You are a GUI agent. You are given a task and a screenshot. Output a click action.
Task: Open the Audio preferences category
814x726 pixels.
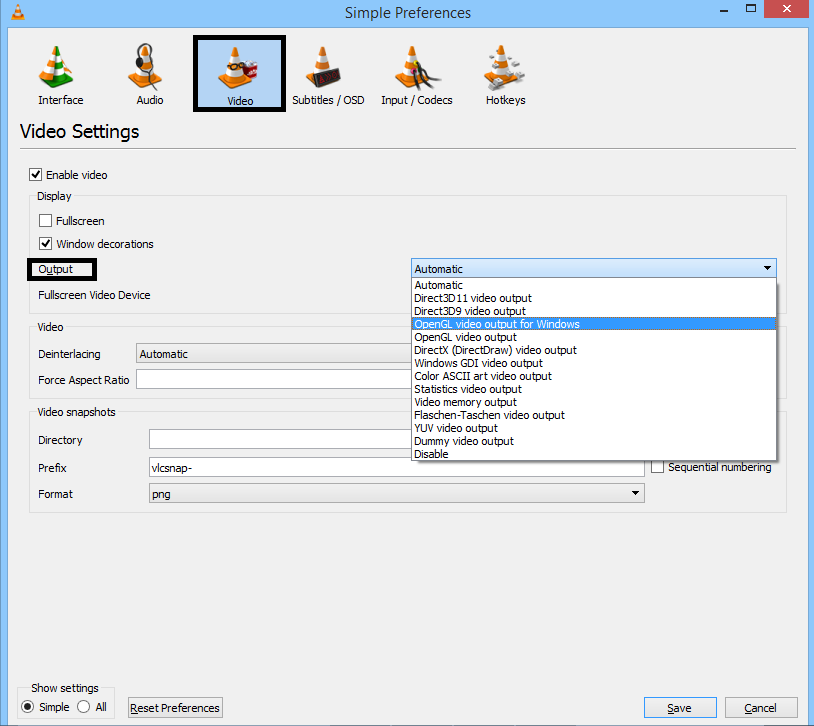(150, 75)
